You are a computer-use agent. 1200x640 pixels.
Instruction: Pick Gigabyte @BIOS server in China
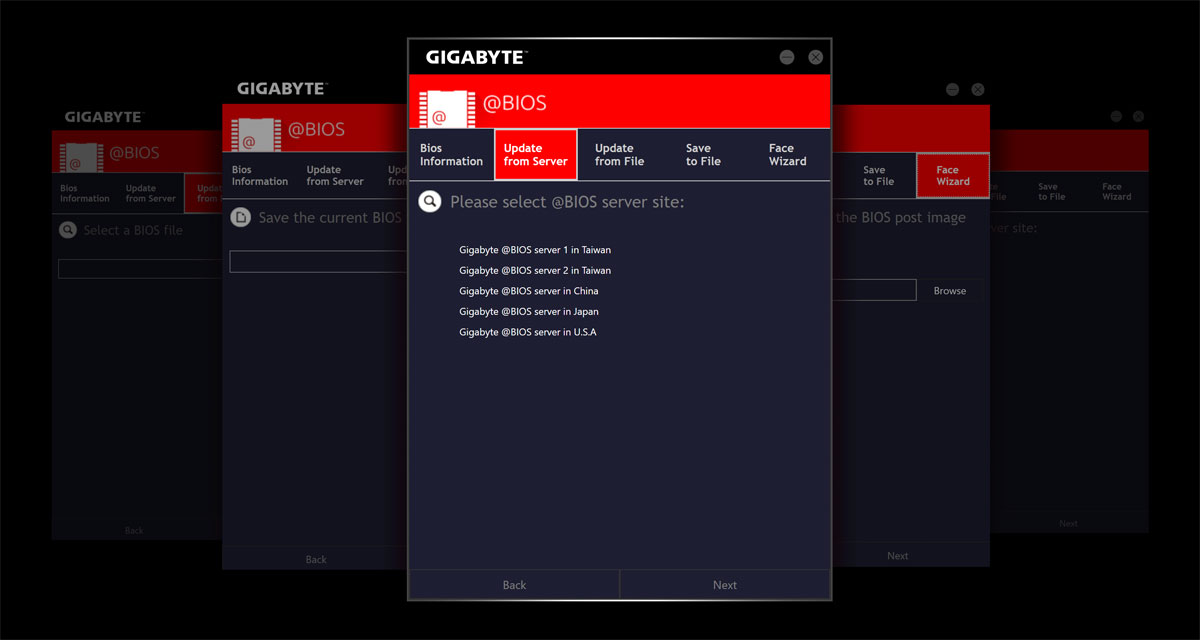(x=529, y=291)
